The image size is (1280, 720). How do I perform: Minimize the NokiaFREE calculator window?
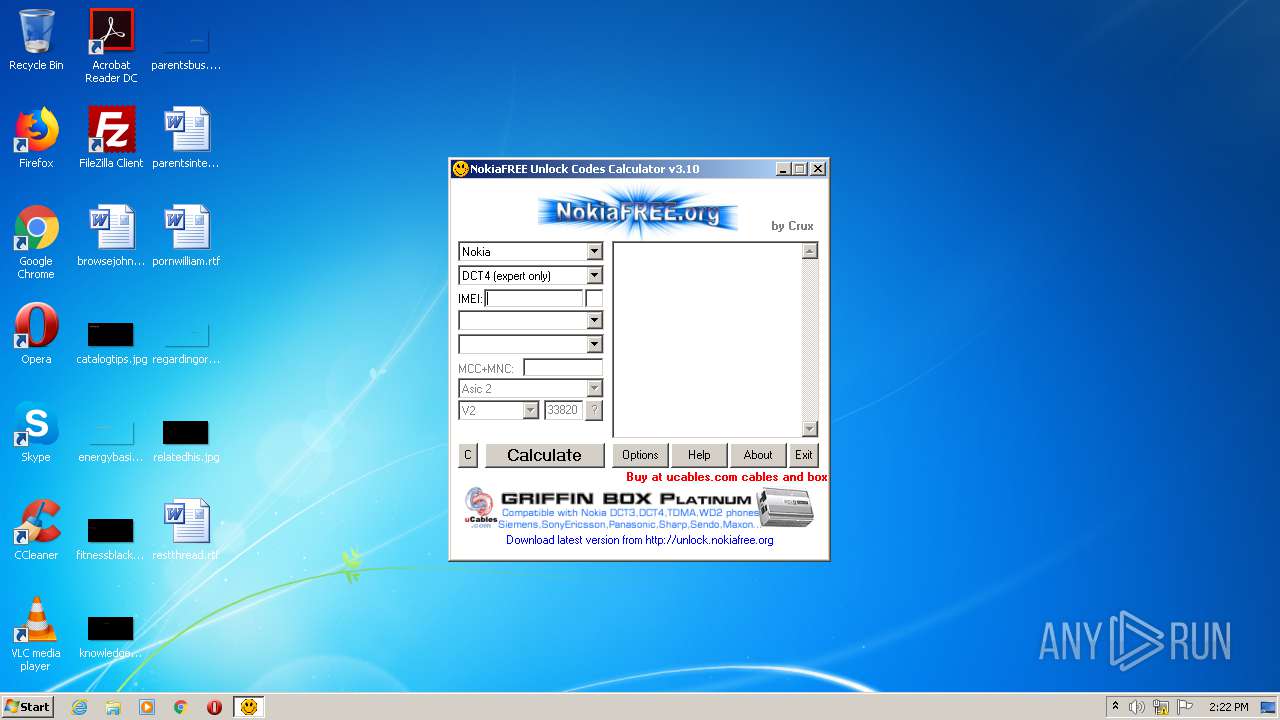[x=783, y=169]
